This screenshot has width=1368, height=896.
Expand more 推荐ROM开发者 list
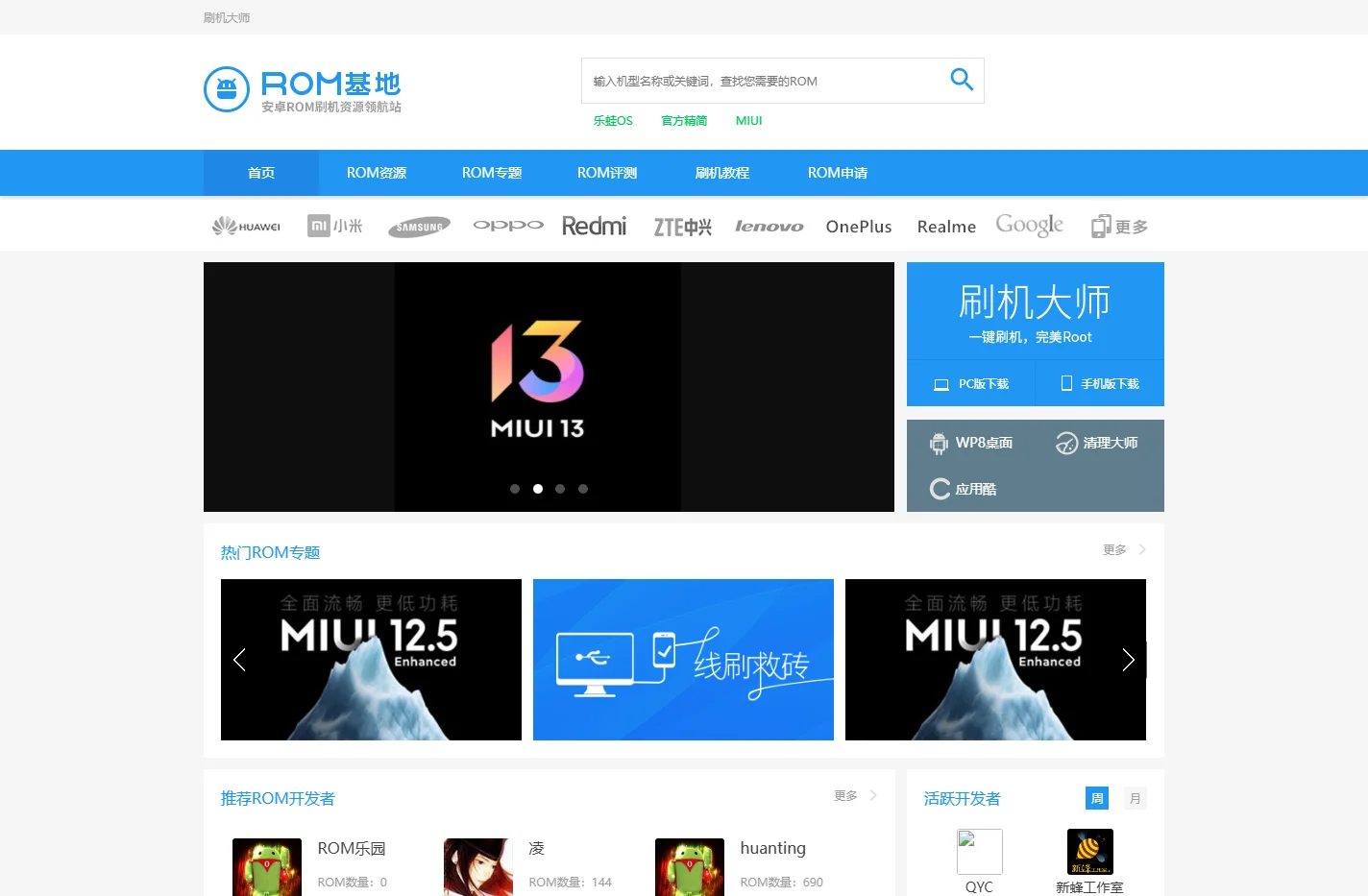856,796
